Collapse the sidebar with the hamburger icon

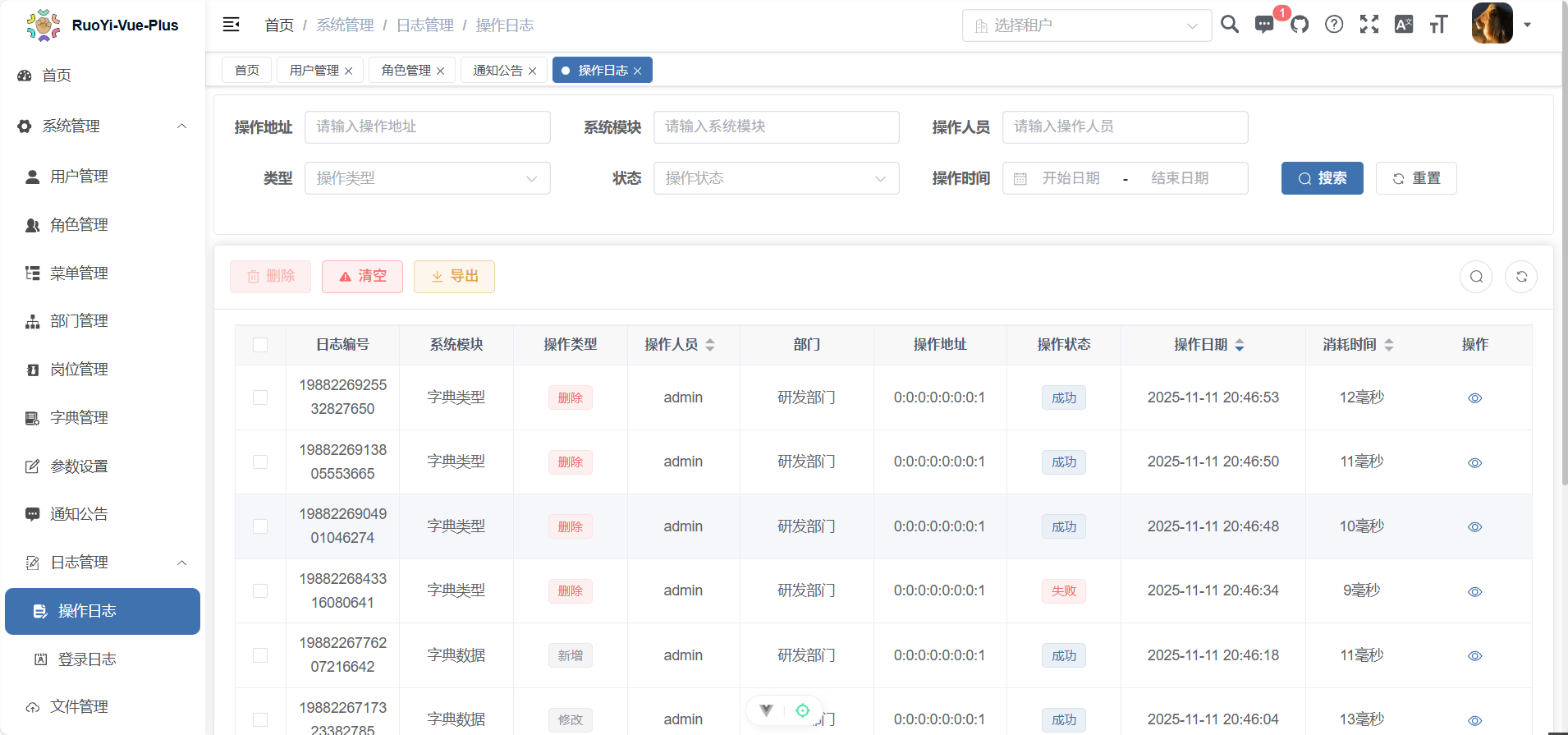click(231, 25)
